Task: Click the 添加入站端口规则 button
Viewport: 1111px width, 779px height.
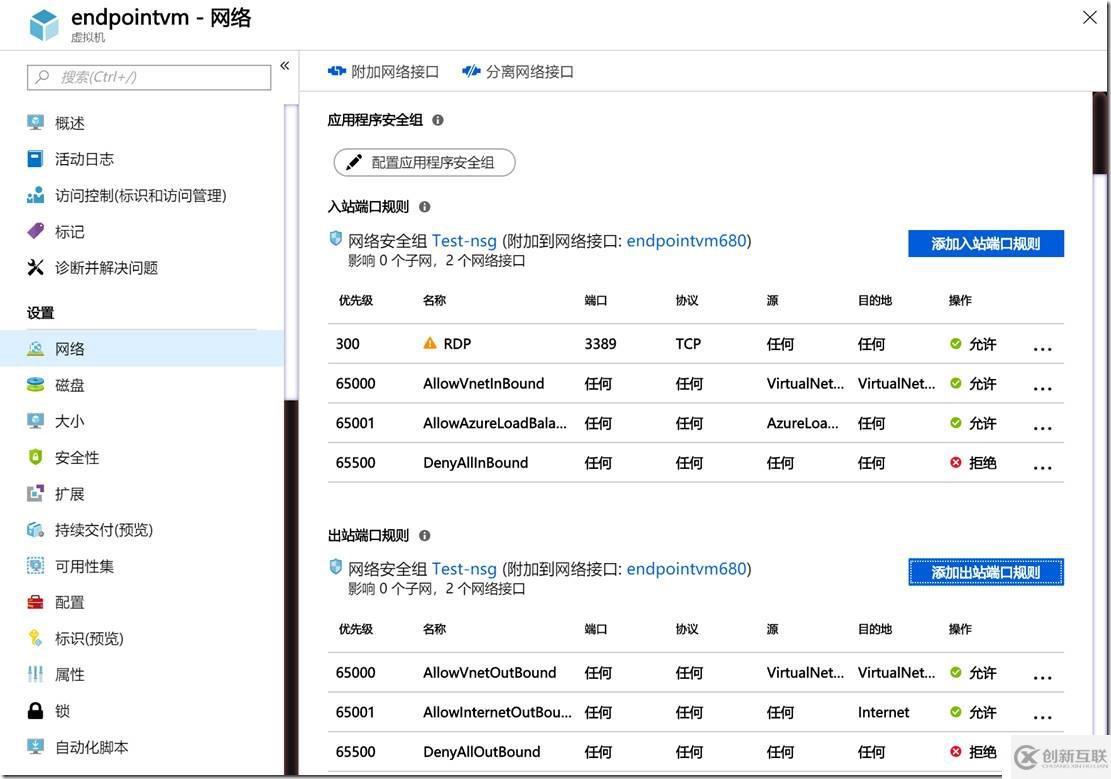Action: [986, 243]
